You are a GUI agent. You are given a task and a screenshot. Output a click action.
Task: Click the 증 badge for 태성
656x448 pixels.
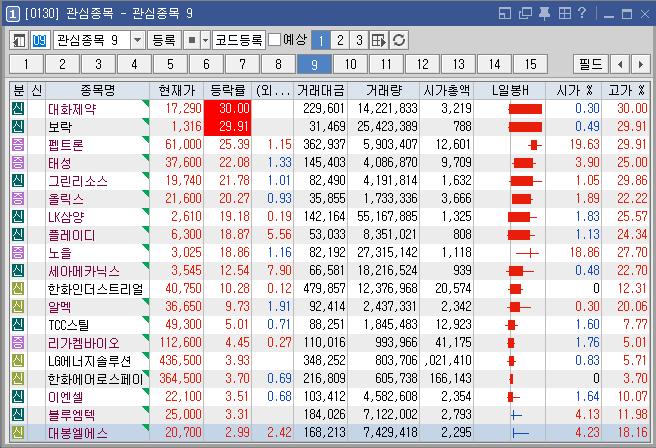pos(18,163)
